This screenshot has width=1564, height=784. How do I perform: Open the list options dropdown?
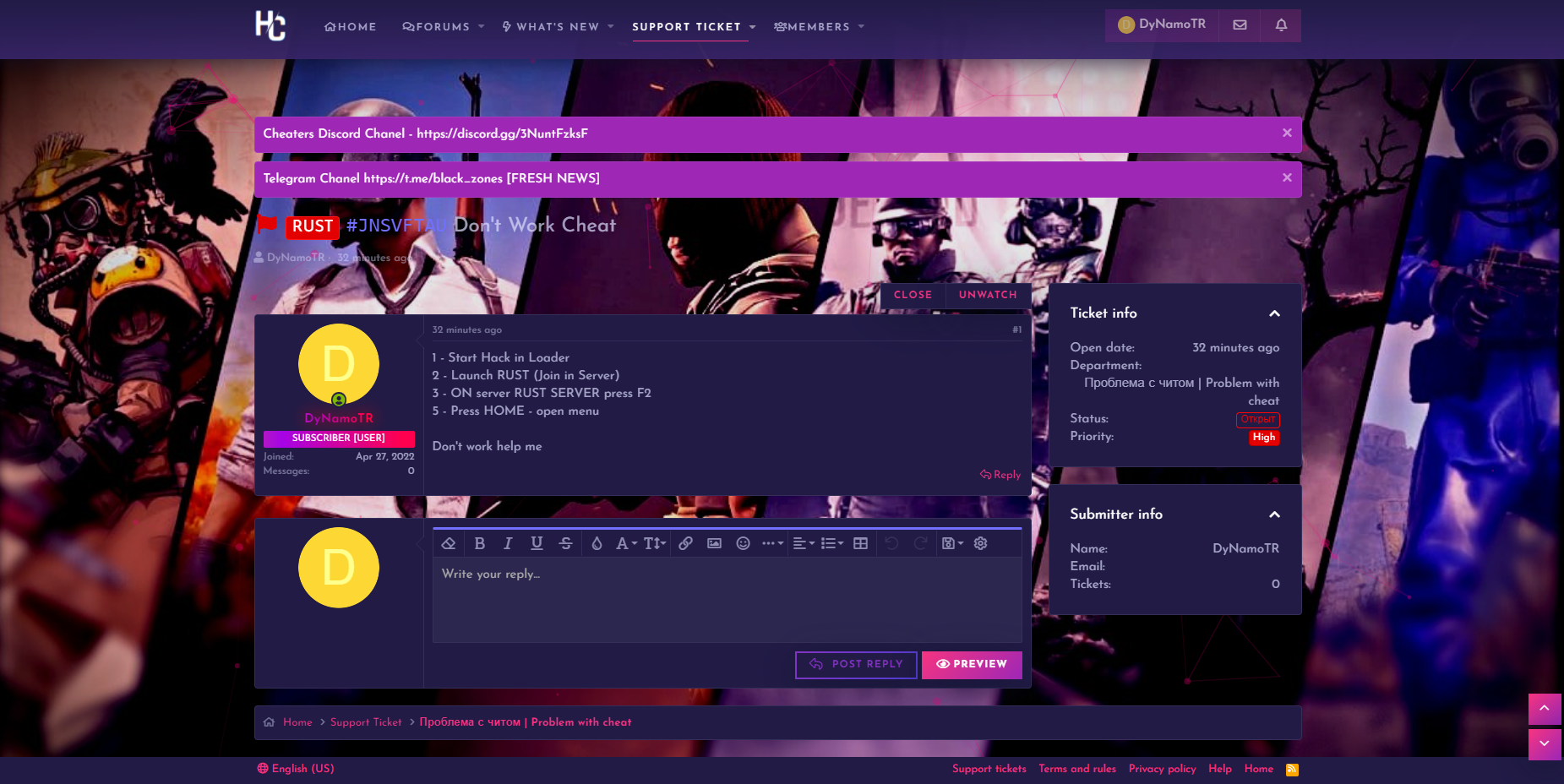pos(832,543)
